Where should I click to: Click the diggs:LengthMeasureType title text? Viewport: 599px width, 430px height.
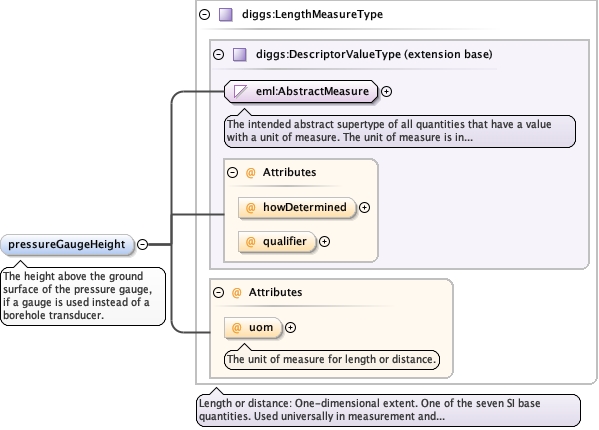(312, 15)
